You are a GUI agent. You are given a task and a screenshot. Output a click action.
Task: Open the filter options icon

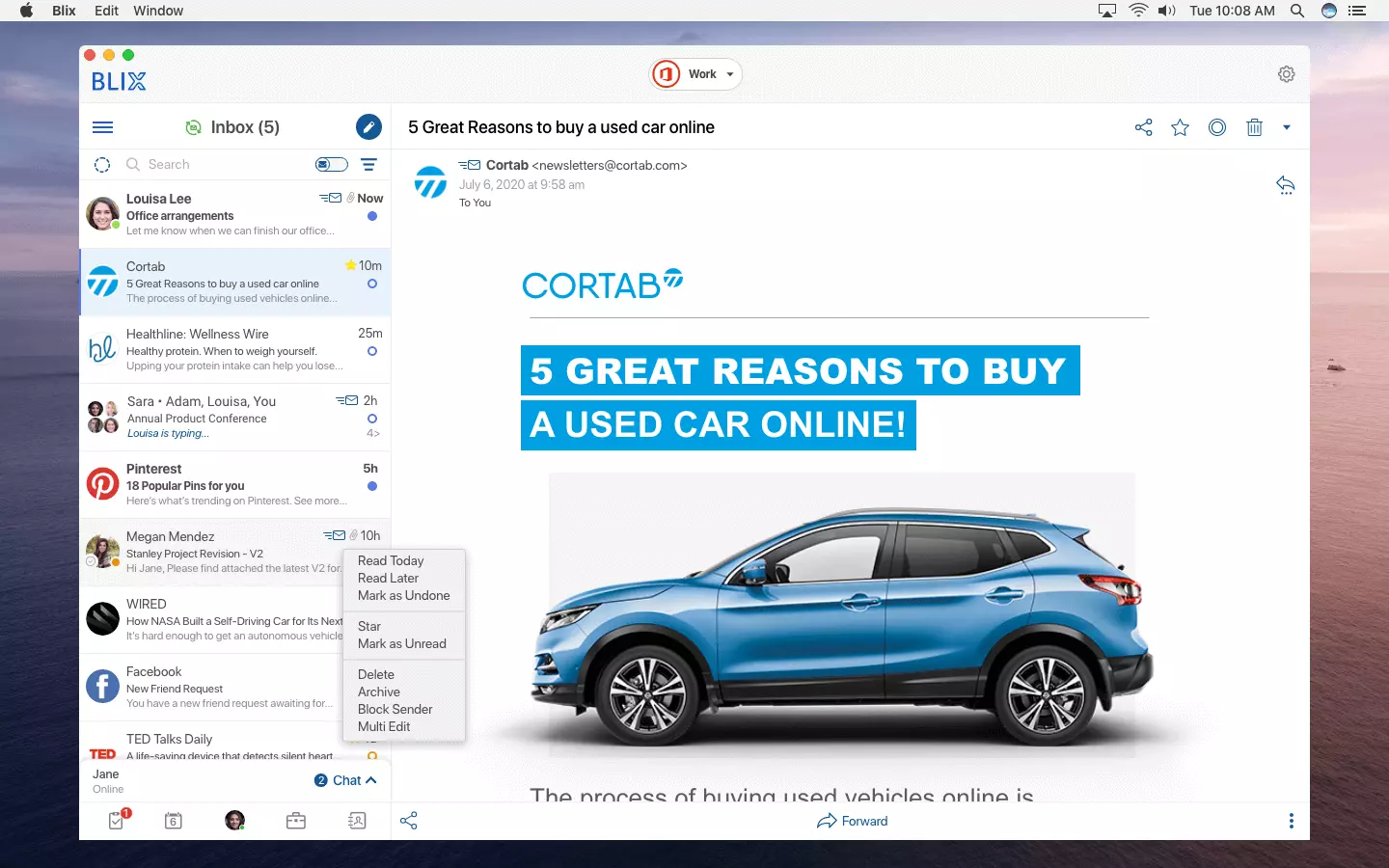[x=368, y=165]
